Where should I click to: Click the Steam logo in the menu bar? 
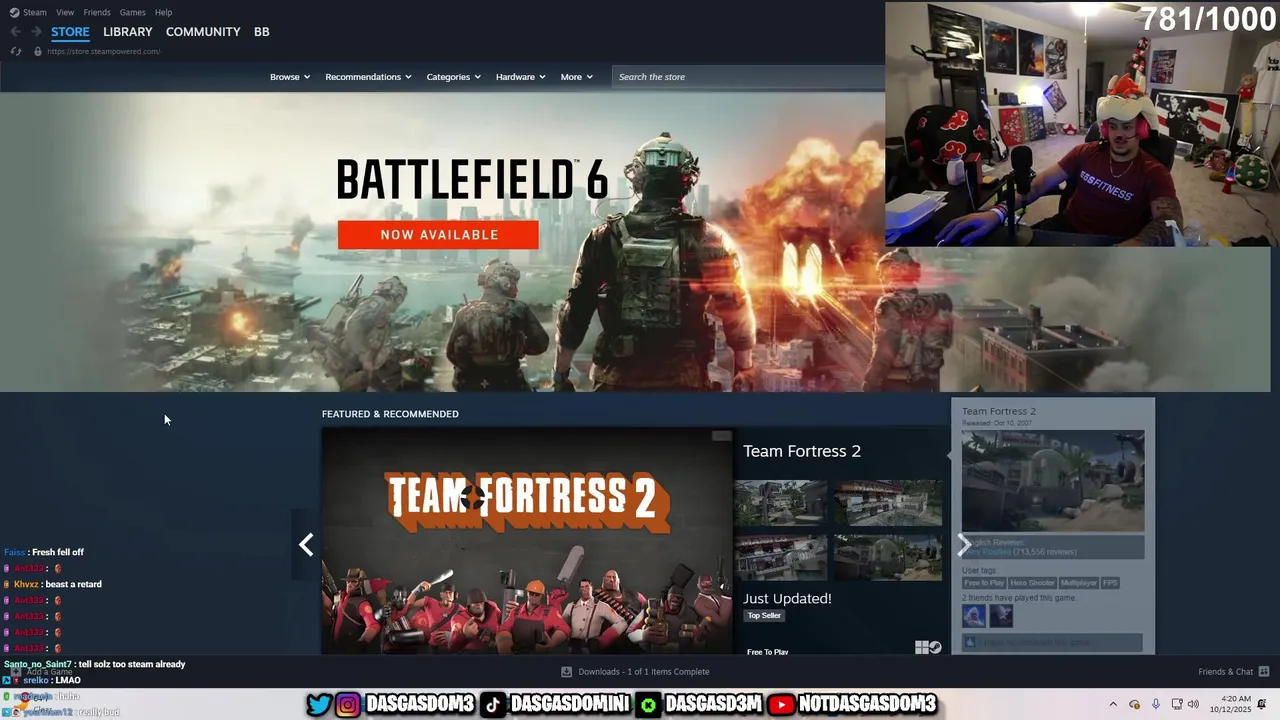14,12
